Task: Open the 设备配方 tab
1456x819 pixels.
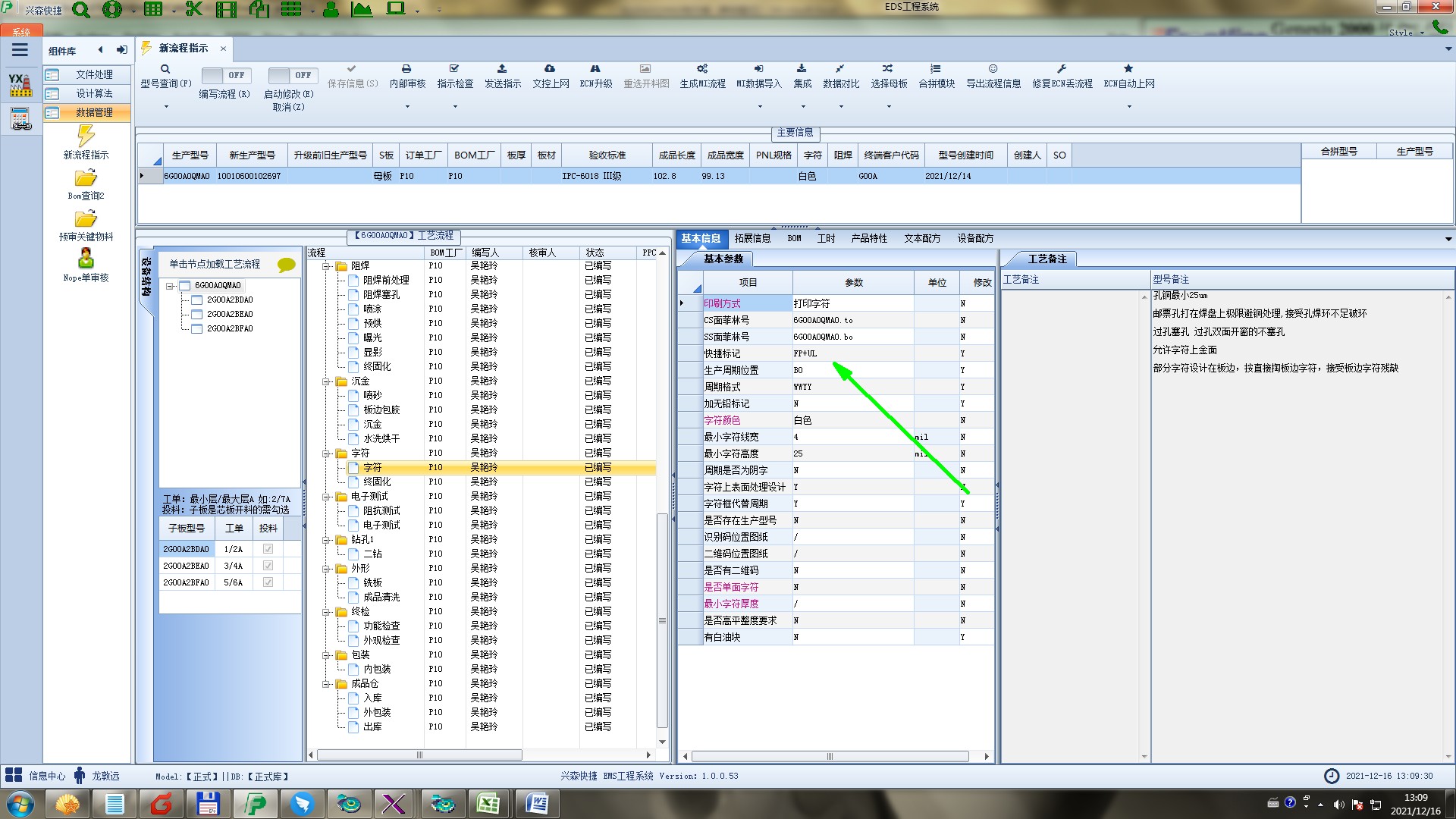Action: [x=974, y=238]
